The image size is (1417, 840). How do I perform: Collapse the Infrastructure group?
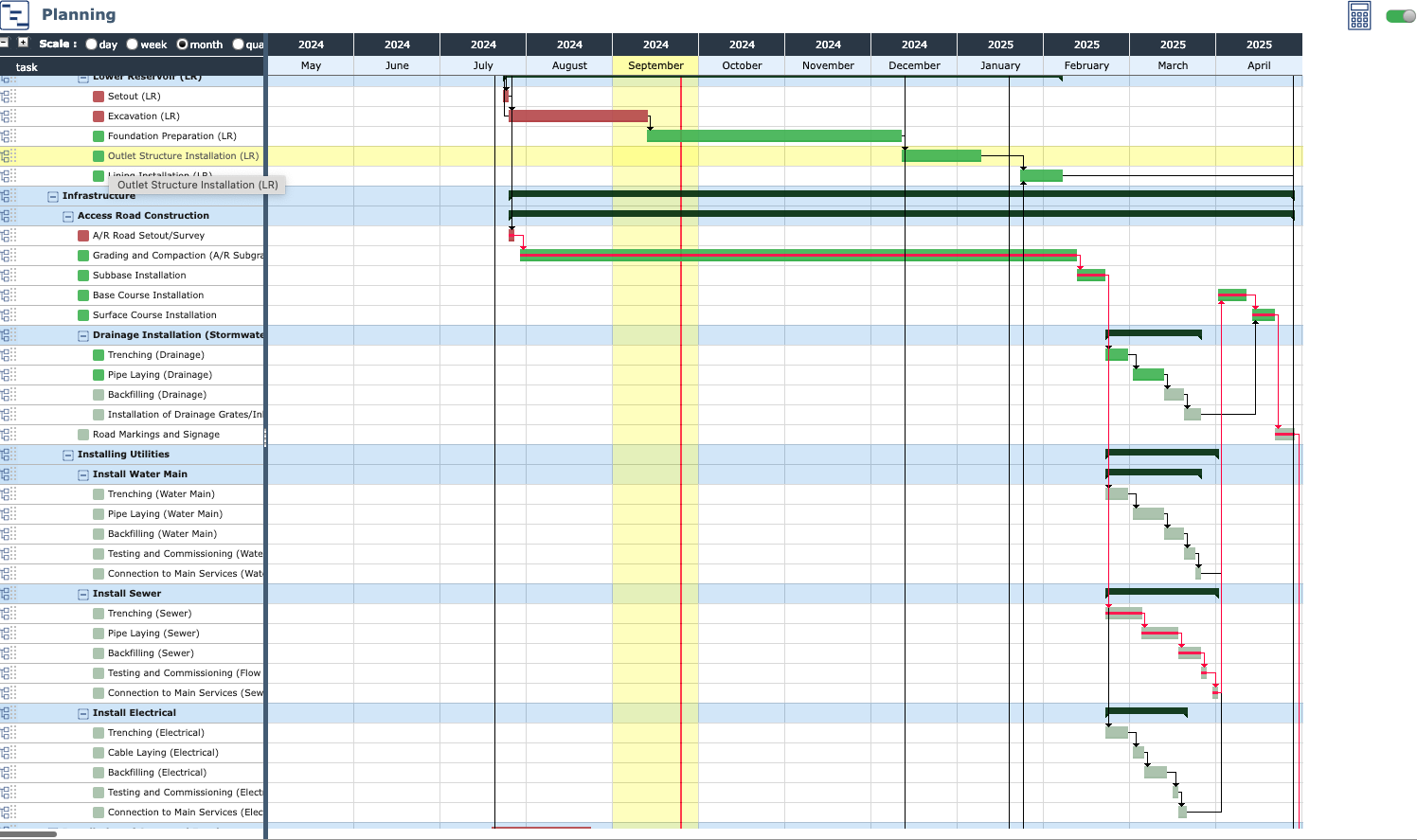pos(53,196)
